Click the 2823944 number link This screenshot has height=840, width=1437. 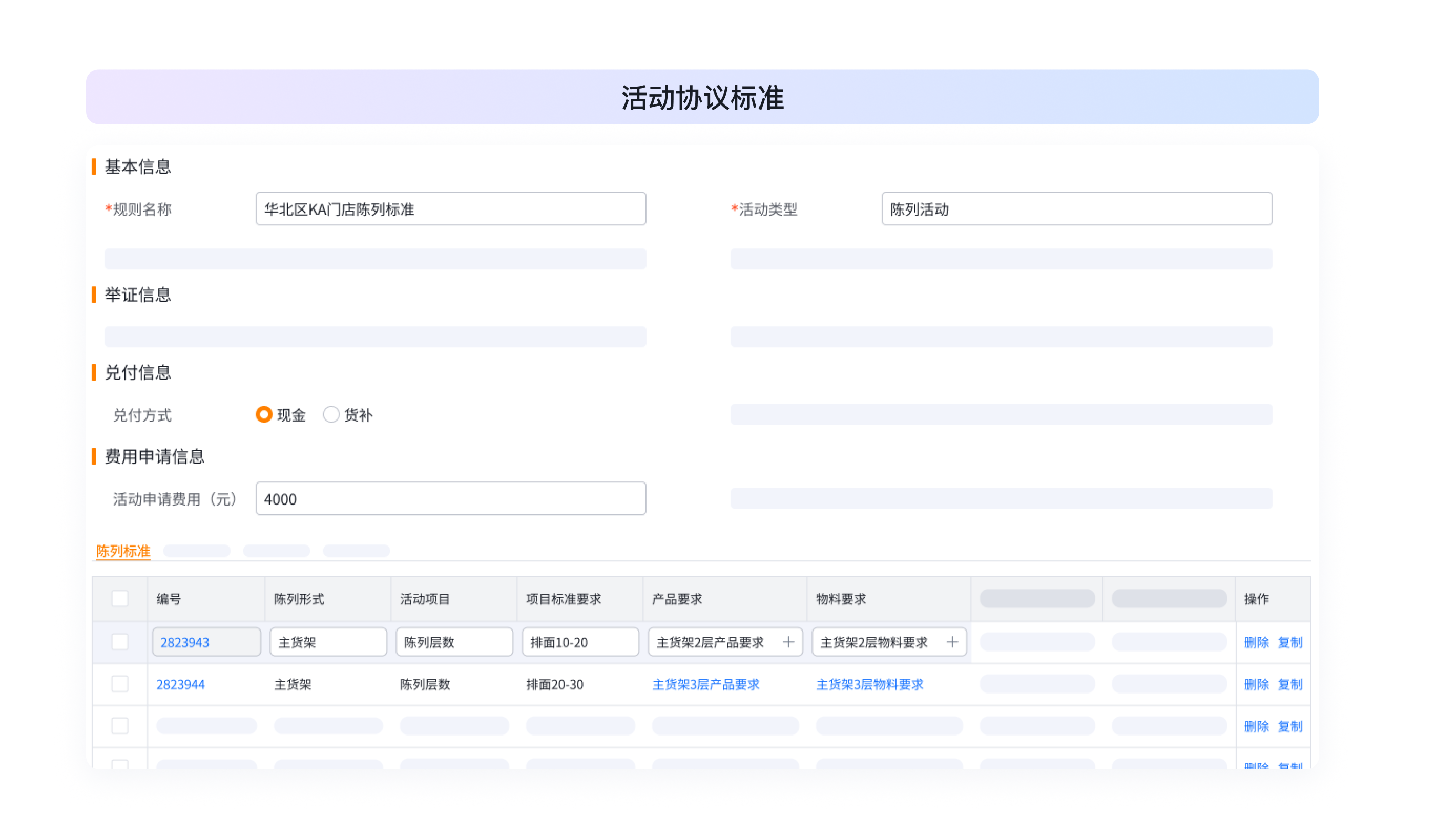click(x=180, y=685)
